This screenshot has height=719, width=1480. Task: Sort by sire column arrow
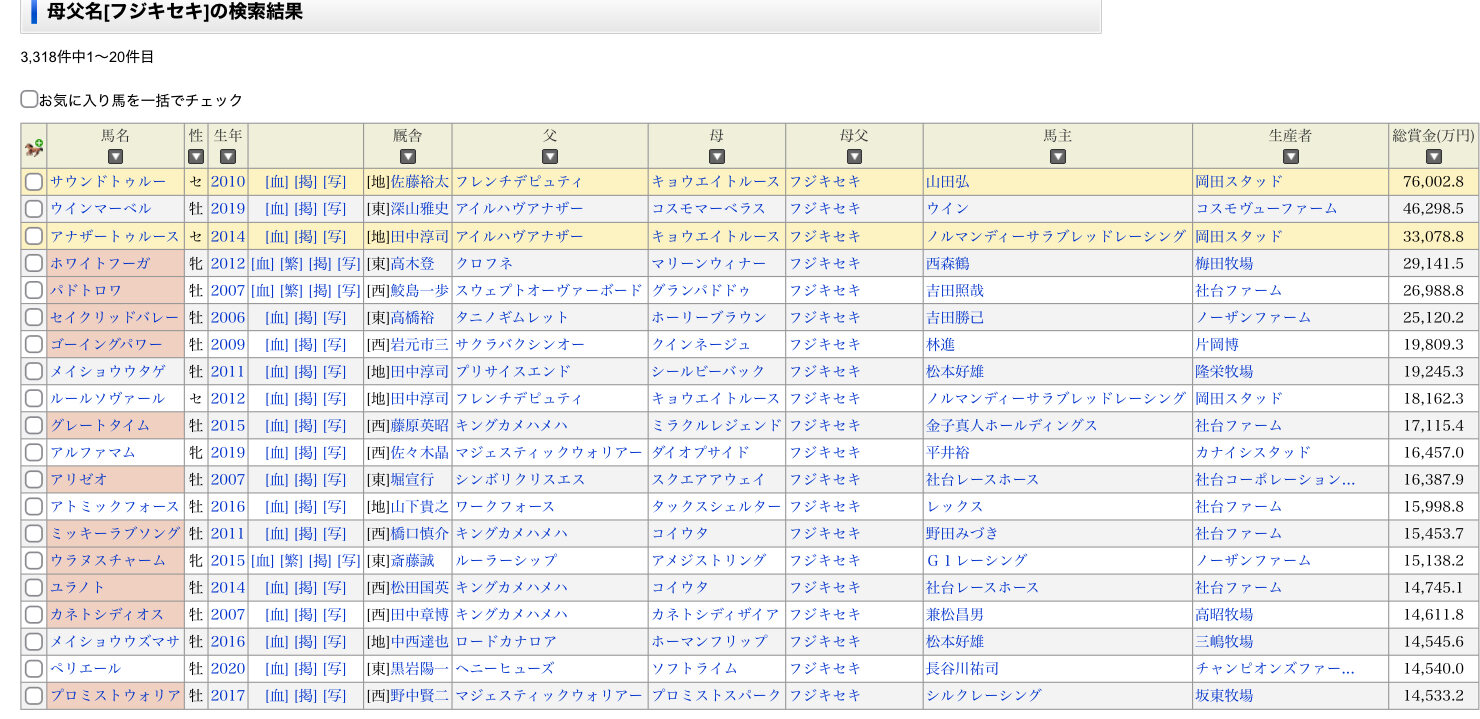pos(550,157)
